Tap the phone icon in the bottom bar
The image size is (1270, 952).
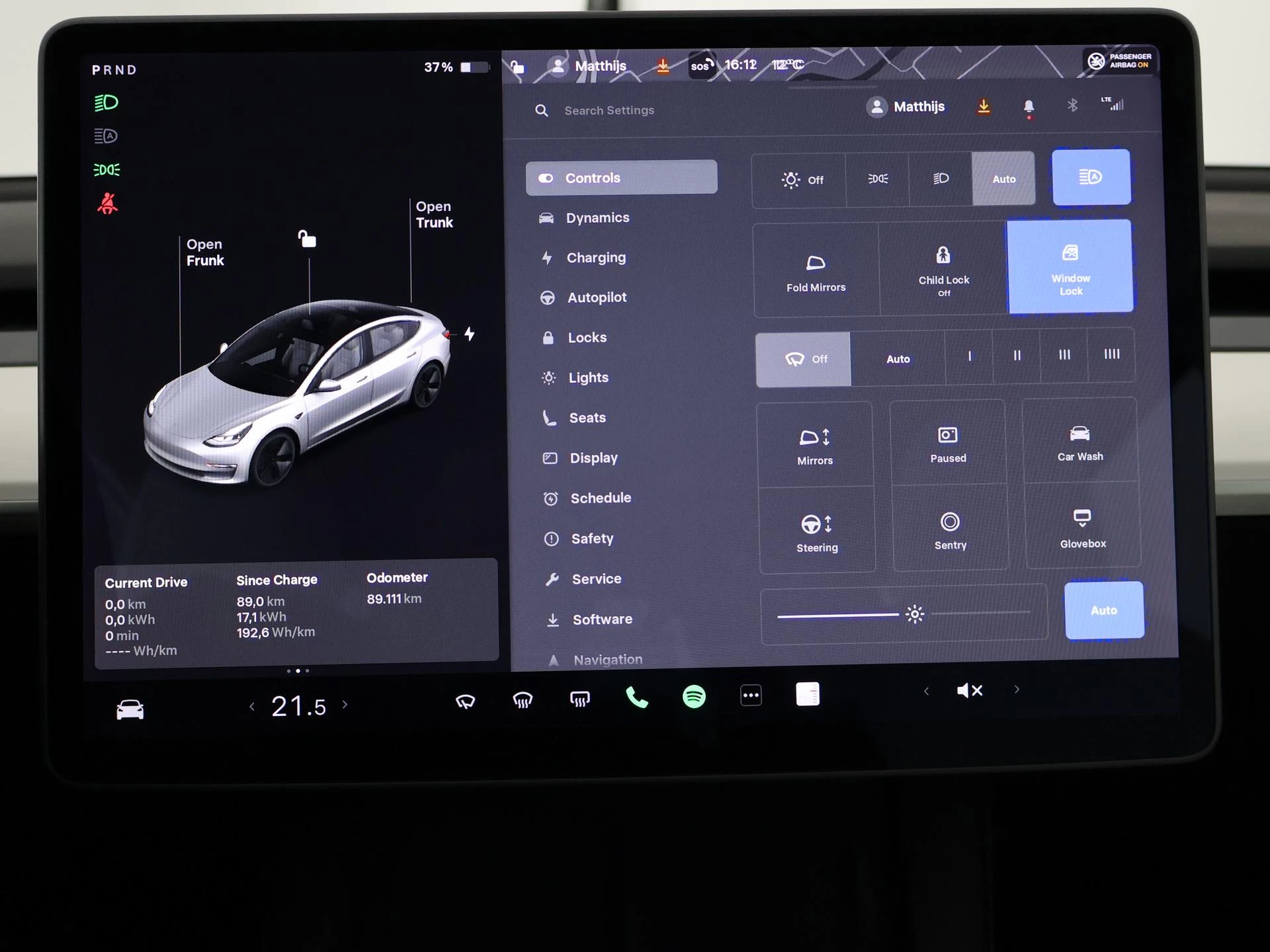(x=637, y=695)
